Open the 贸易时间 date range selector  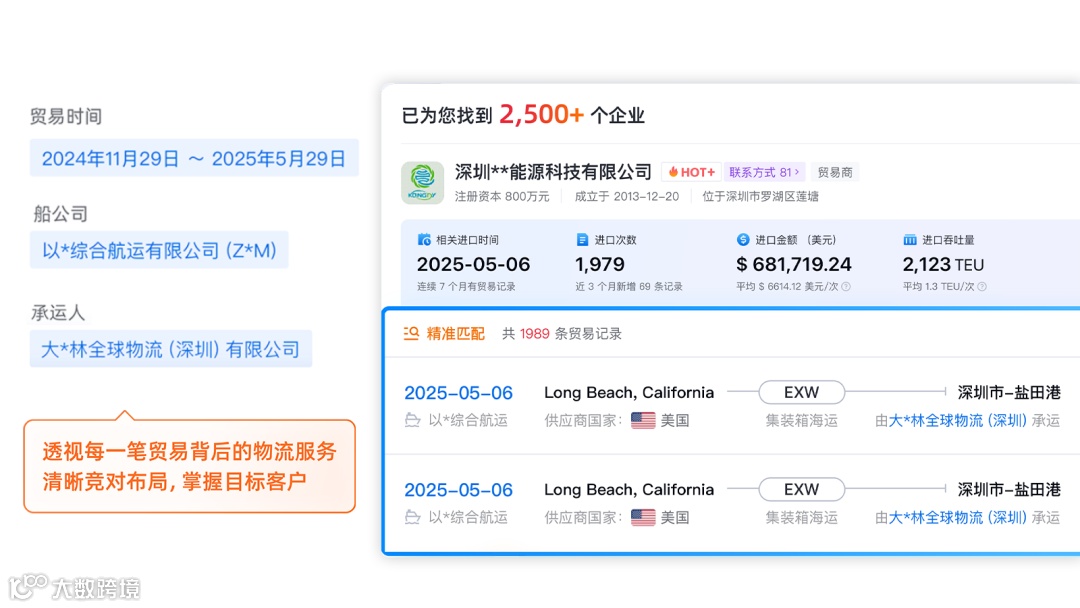click(x=194, y=158)
